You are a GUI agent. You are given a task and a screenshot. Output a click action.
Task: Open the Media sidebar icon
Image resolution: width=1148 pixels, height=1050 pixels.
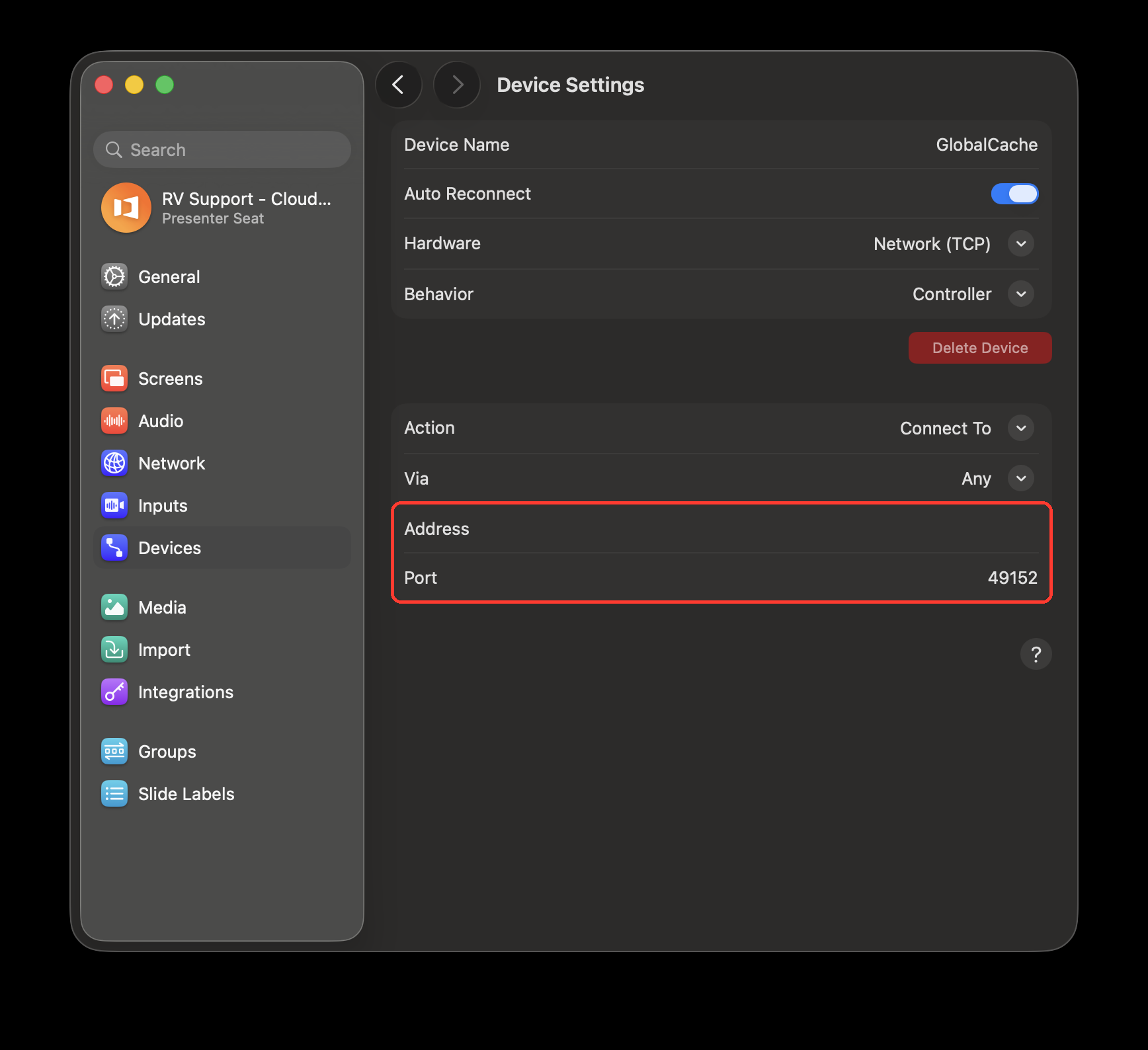[114, 607]
